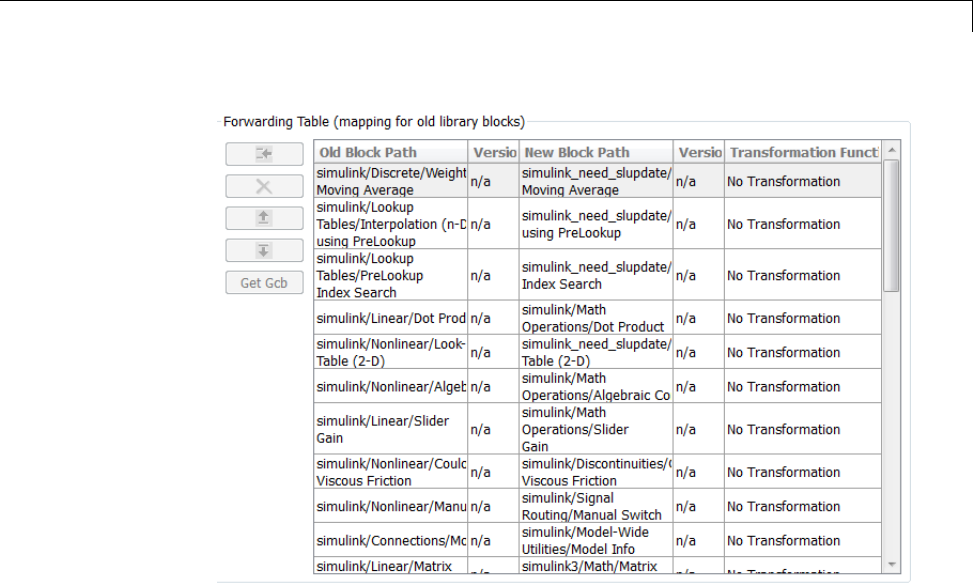Select new path Math Operations/Algebraic Co cell
Image resolution: width=973 pixels, height=585 pixels.
(596, 386)
